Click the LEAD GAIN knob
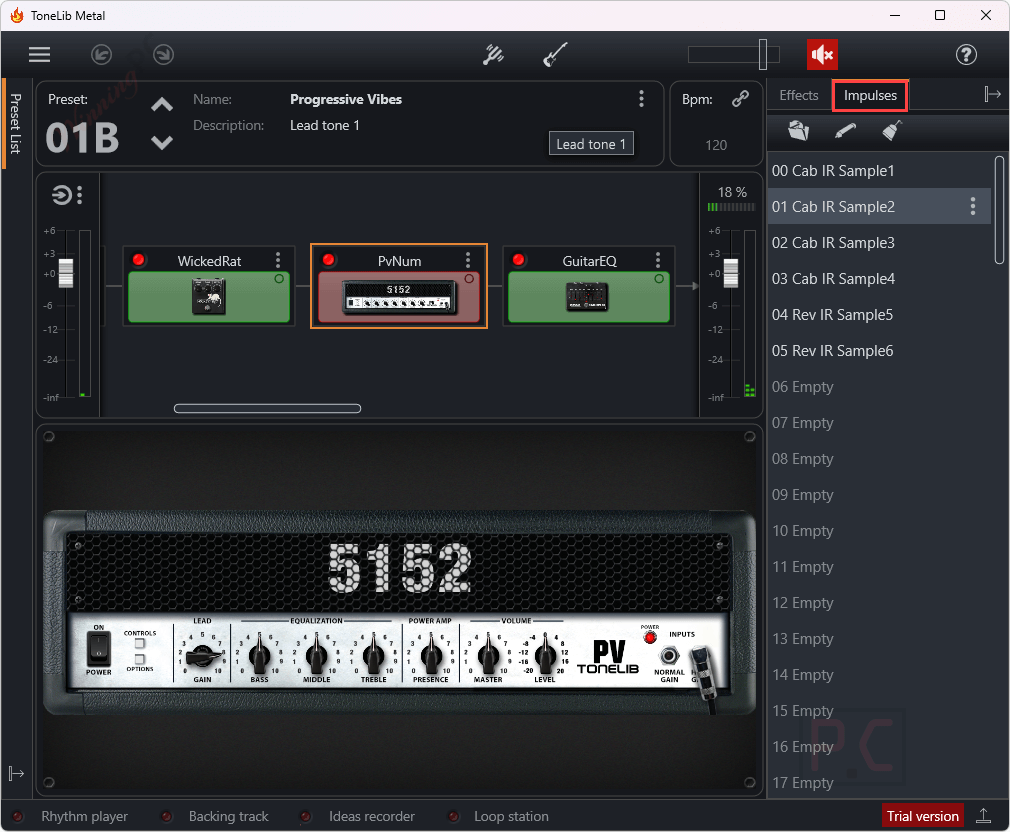 pos(202,656)
